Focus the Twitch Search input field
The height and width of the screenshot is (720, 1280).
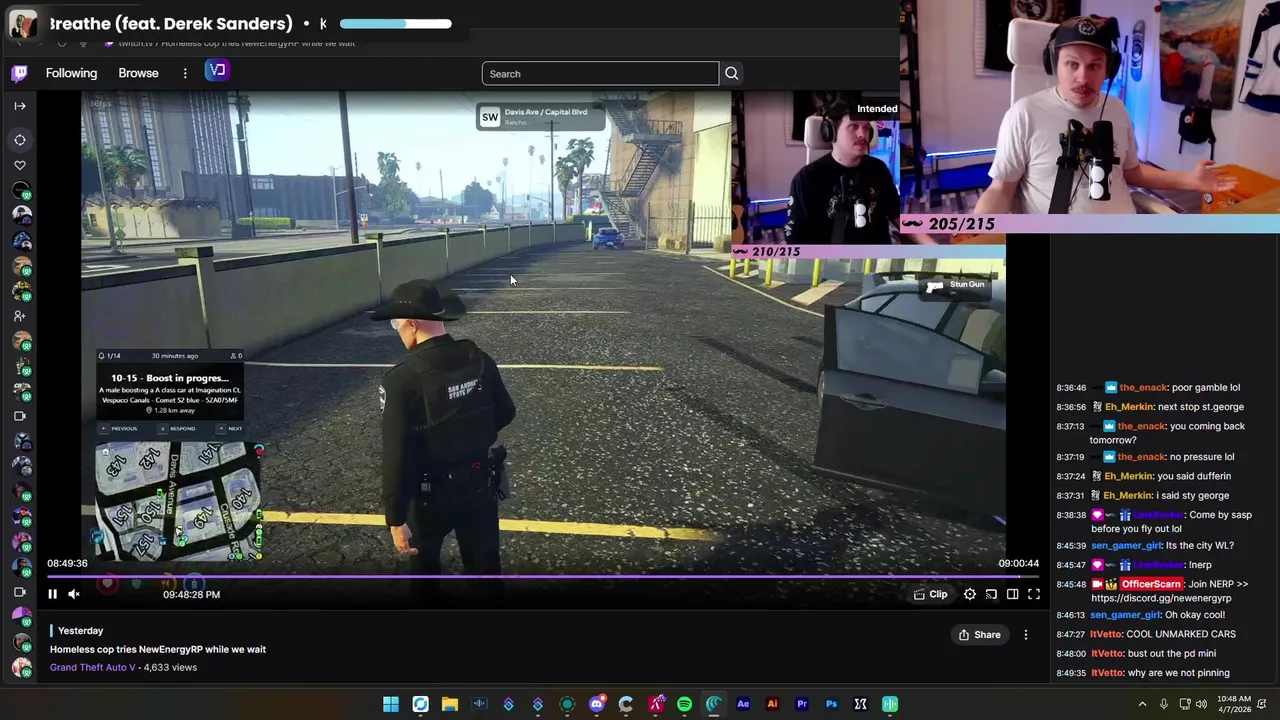point(600,73)
